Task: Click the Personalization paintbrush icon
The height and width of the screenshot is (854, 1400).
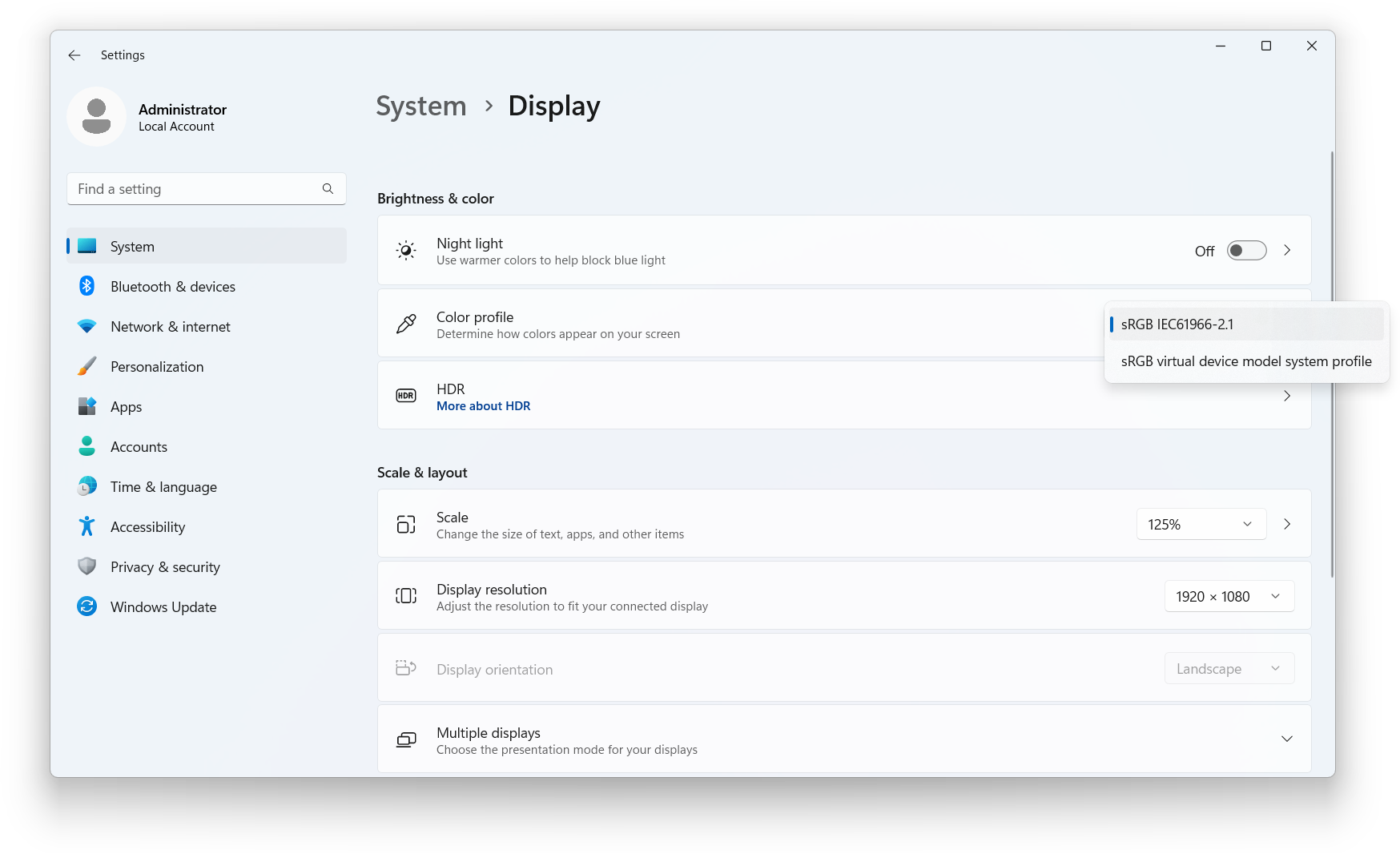Action: pyautogui.click(x=87, y=366)
